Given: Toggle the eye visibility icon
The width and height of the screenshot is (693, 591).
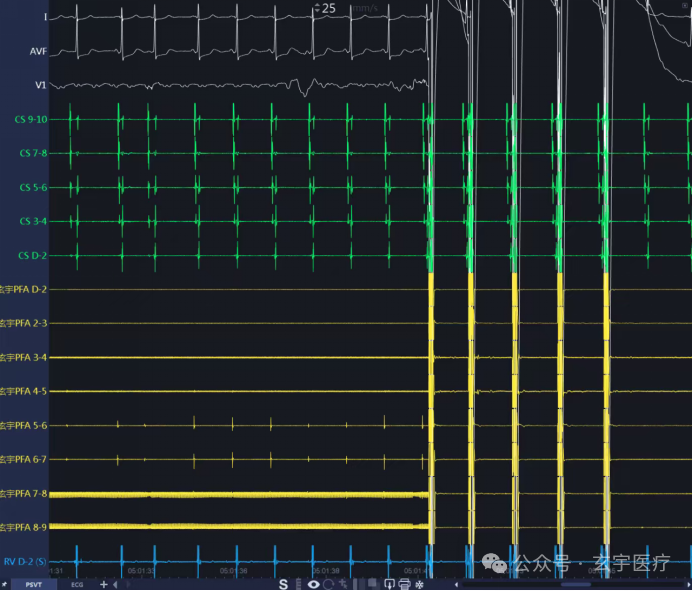Looking at the screenshot, I should click(x=314, y=584).
